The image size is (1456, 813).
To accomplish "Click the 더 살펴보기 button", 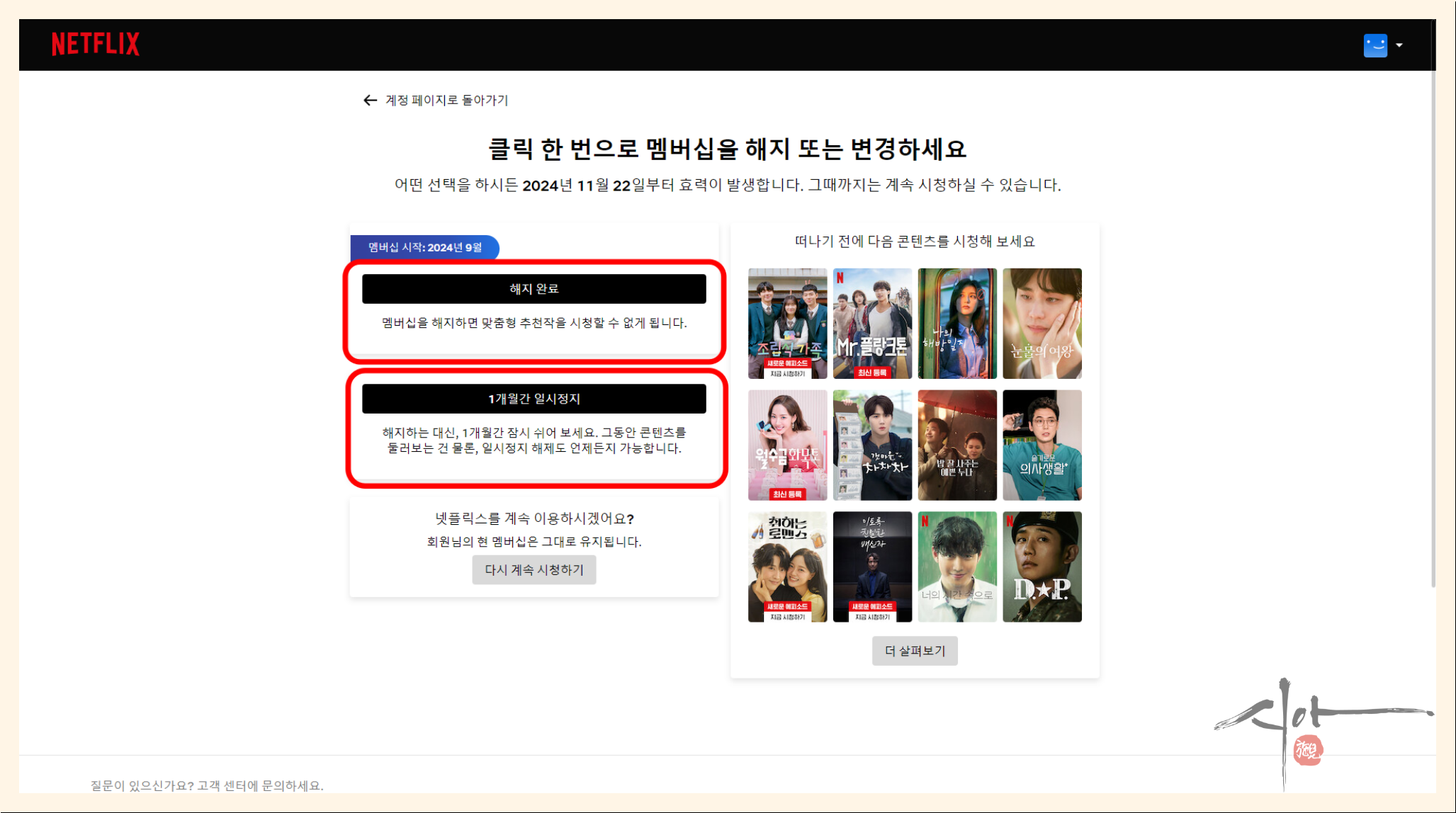I will coord(914,651).
